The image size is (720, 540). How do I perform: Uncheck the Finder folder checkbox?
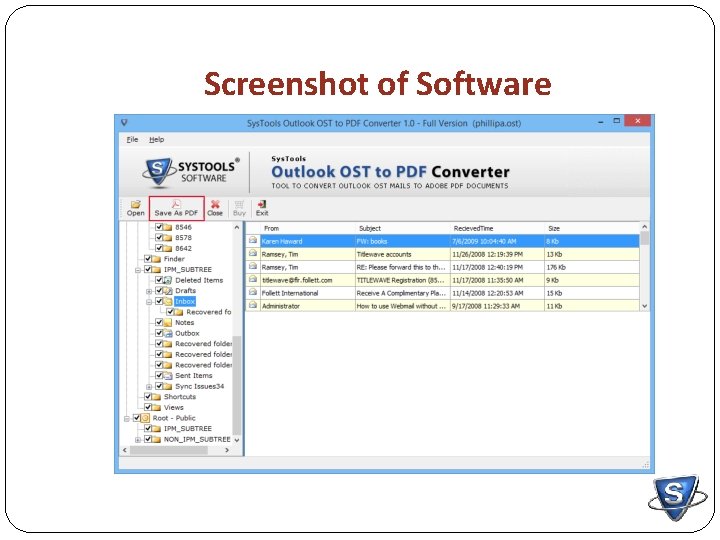[x=148, y=259]
